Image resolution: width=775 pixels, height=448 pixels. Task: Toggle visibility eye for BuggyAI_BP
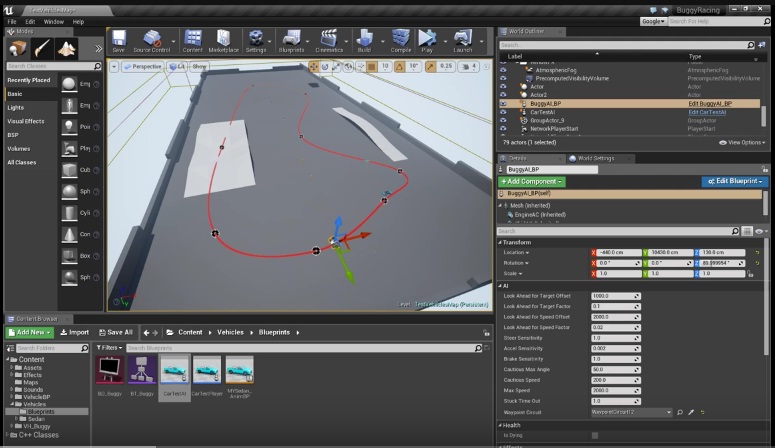click(x=503, y=103)
